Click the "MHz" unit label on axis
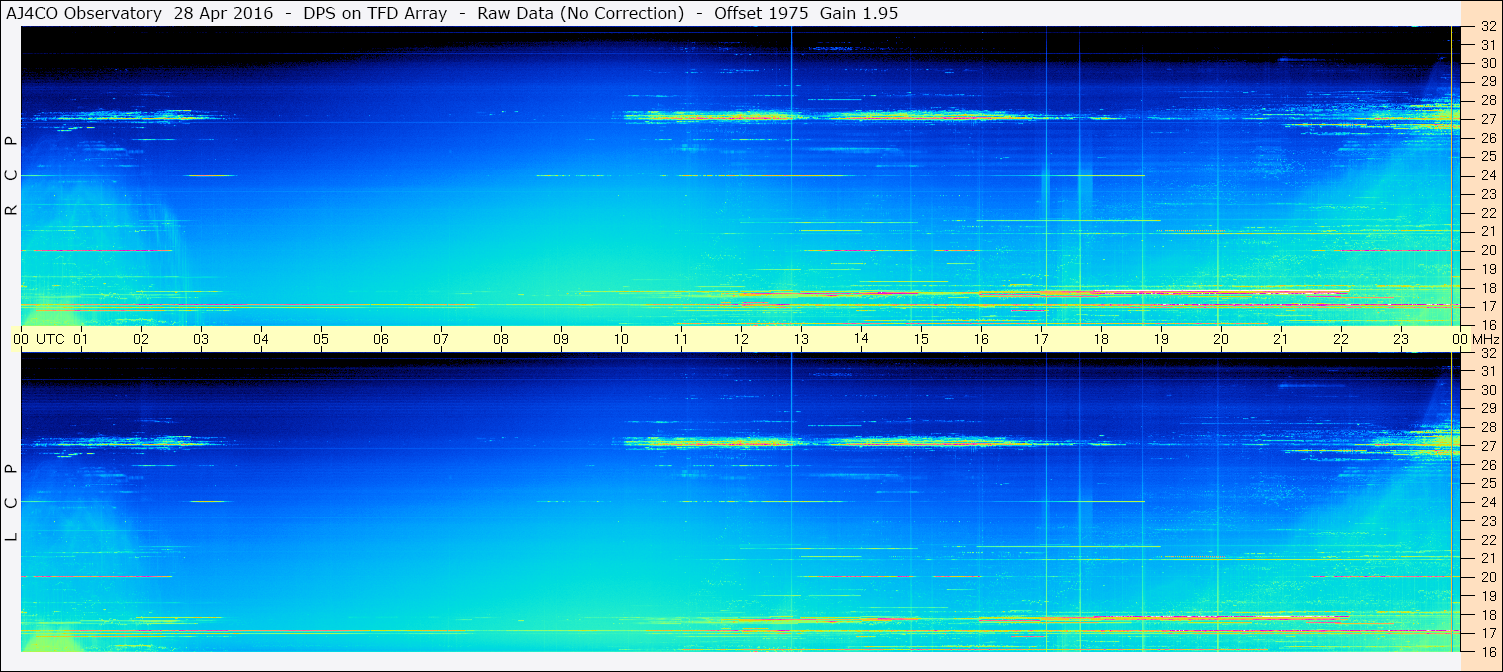This screenshot has height=672, width=1503. (1485, 339)
